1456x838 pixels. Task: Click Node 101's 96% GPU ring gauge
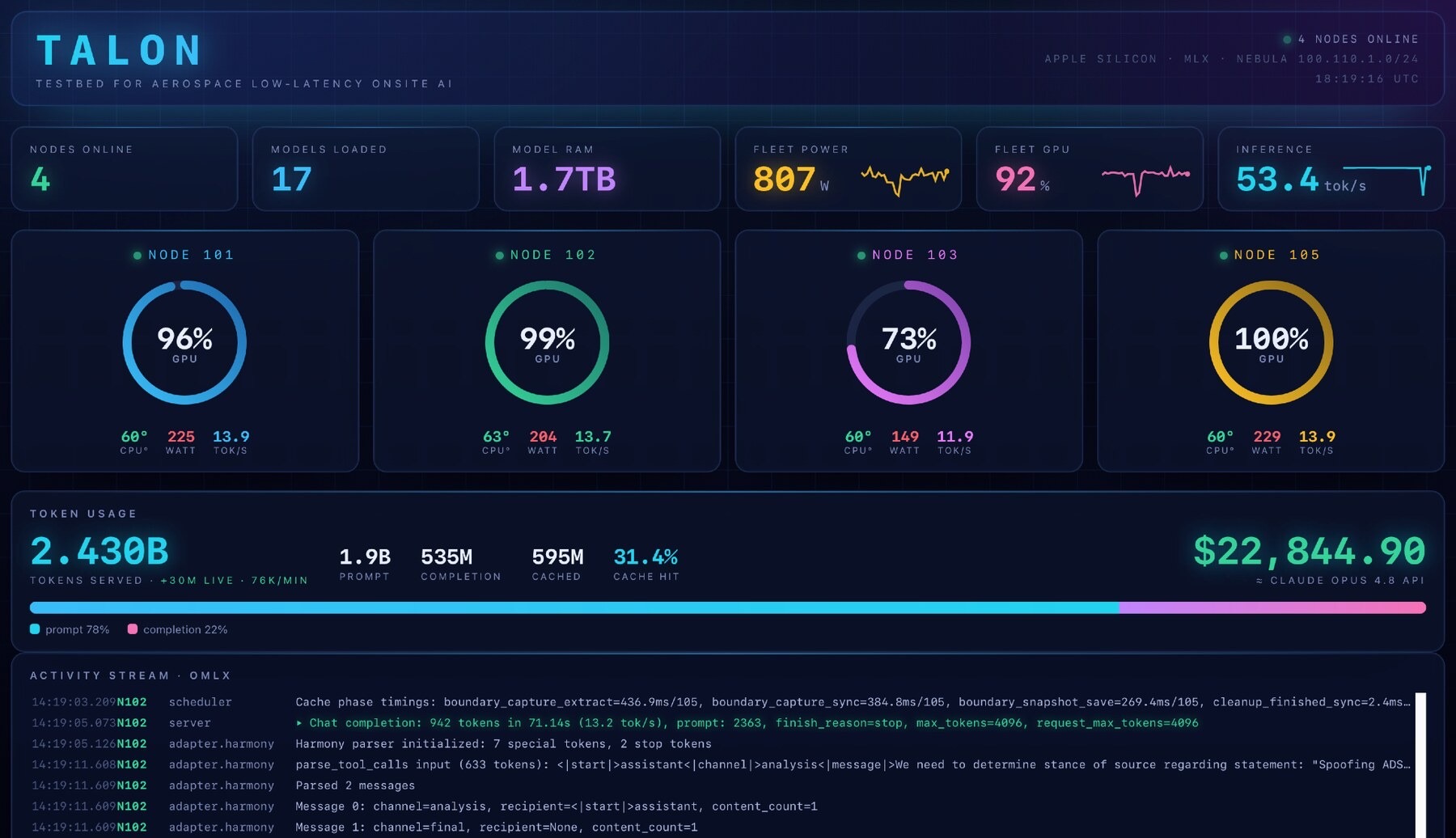pyautogui.click(x=184, y=343)
